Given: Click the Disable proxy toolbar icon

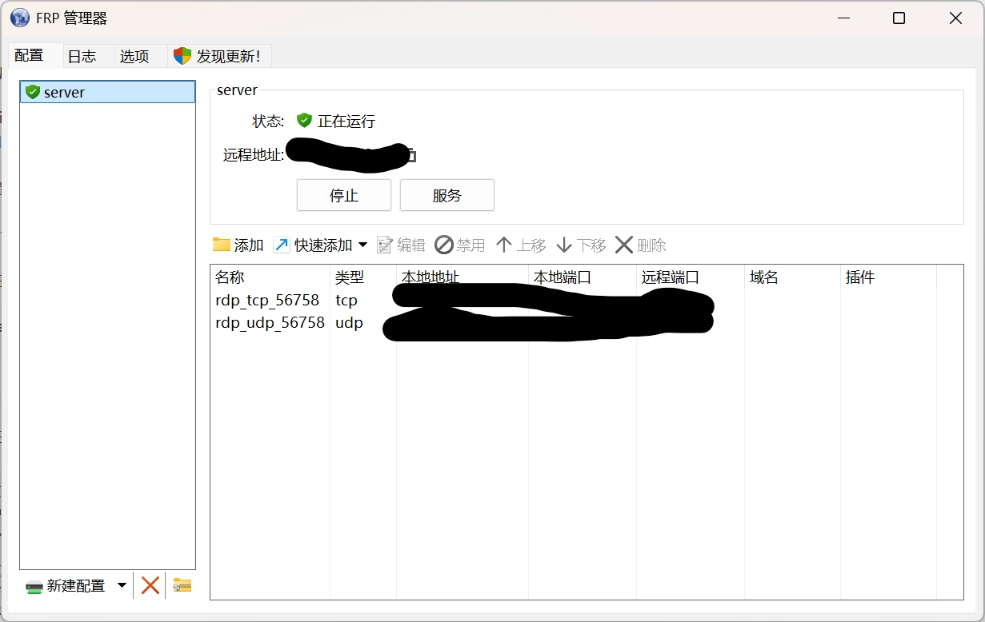Looking at the screenshot, I should pyautogui.click(x=444, y=245).
